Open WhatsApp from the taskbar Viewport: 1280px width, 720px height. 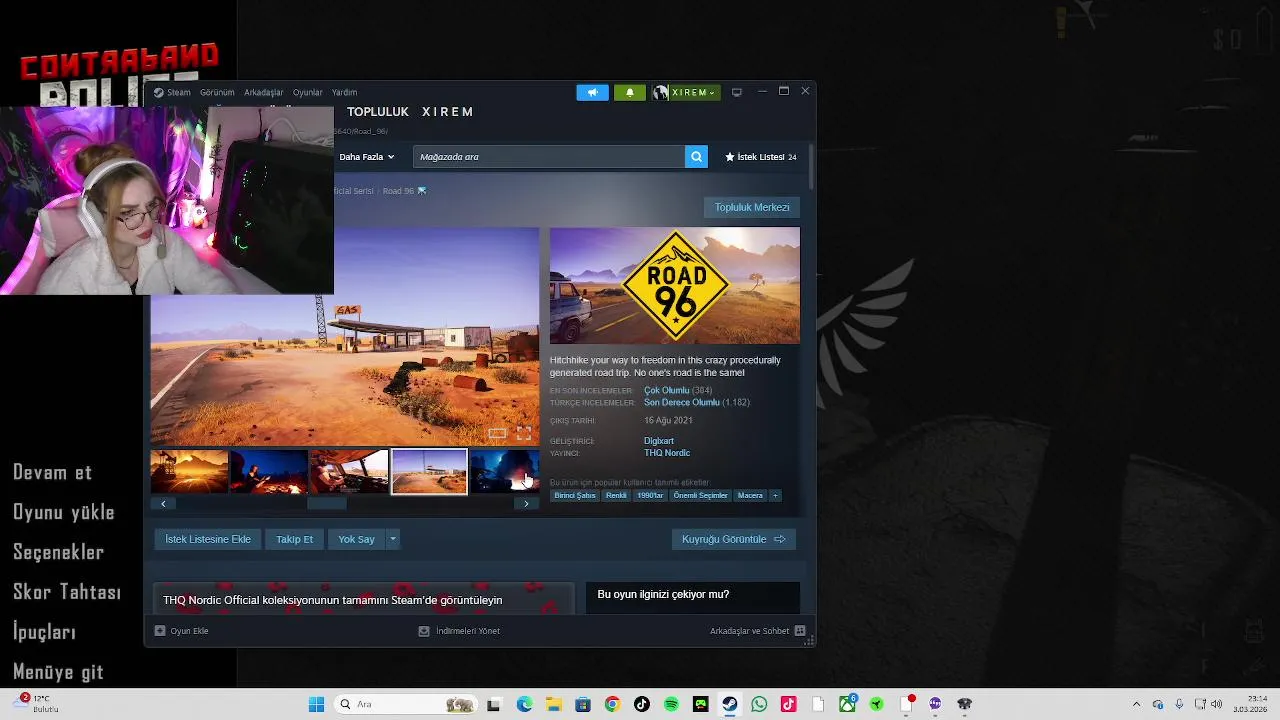pos(759,704)
